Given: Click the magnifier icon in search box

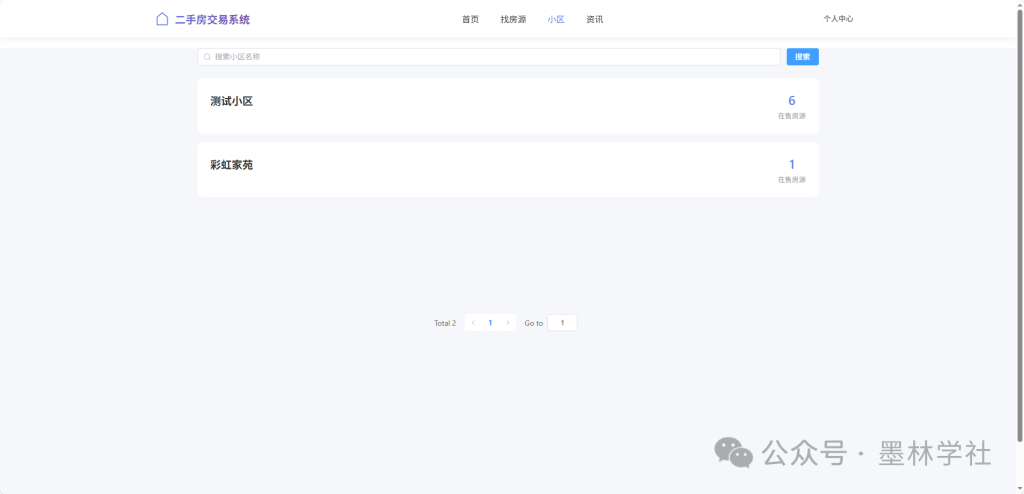Looking at the screenshot, I should click(208, 57).
